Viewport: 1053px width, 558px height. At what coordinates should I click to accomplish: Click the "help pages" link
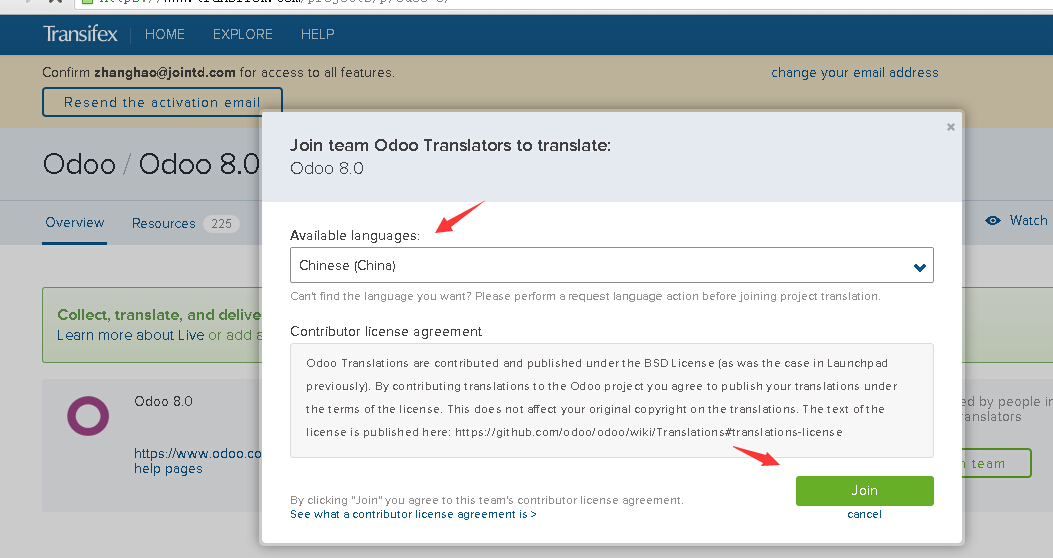168,468
